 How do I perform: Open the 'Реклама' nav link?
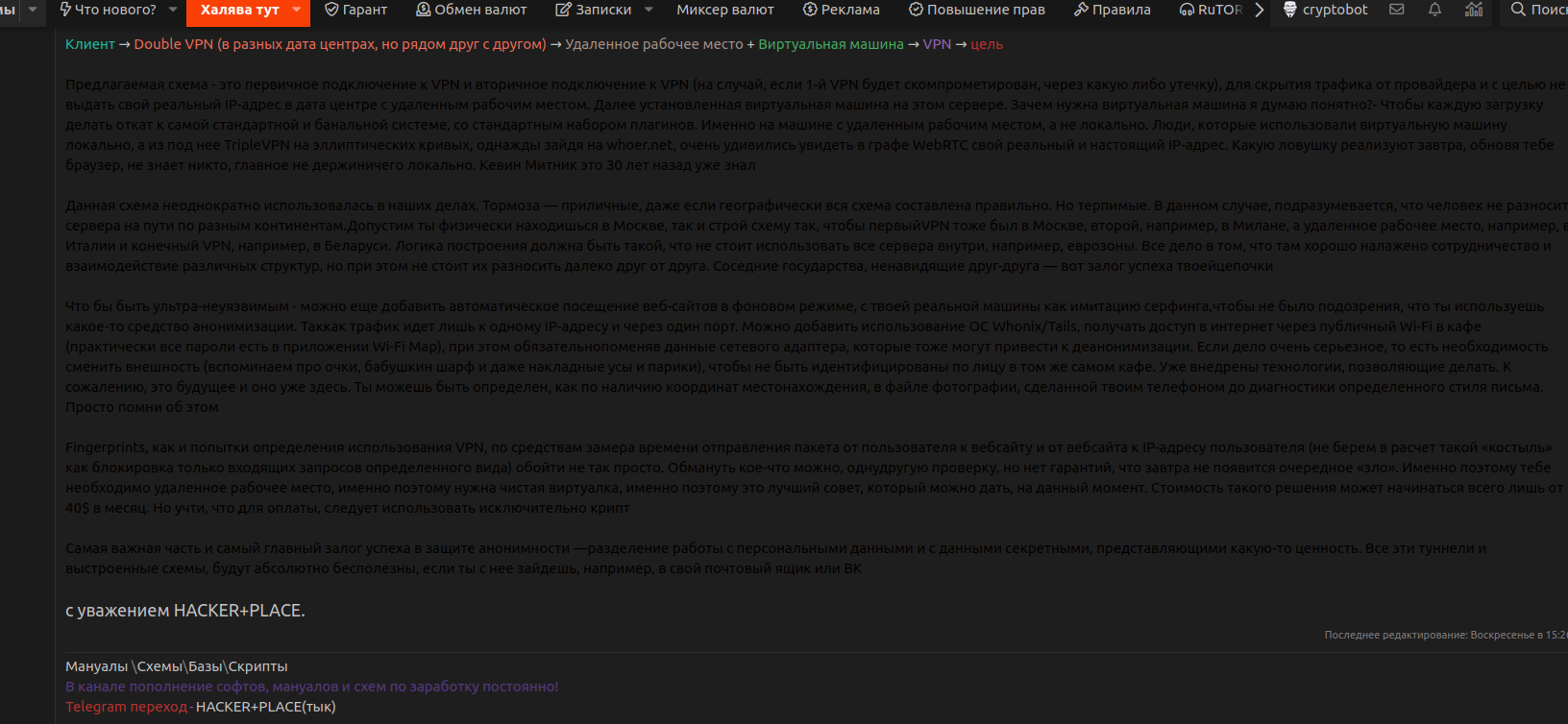coord(841,10)
